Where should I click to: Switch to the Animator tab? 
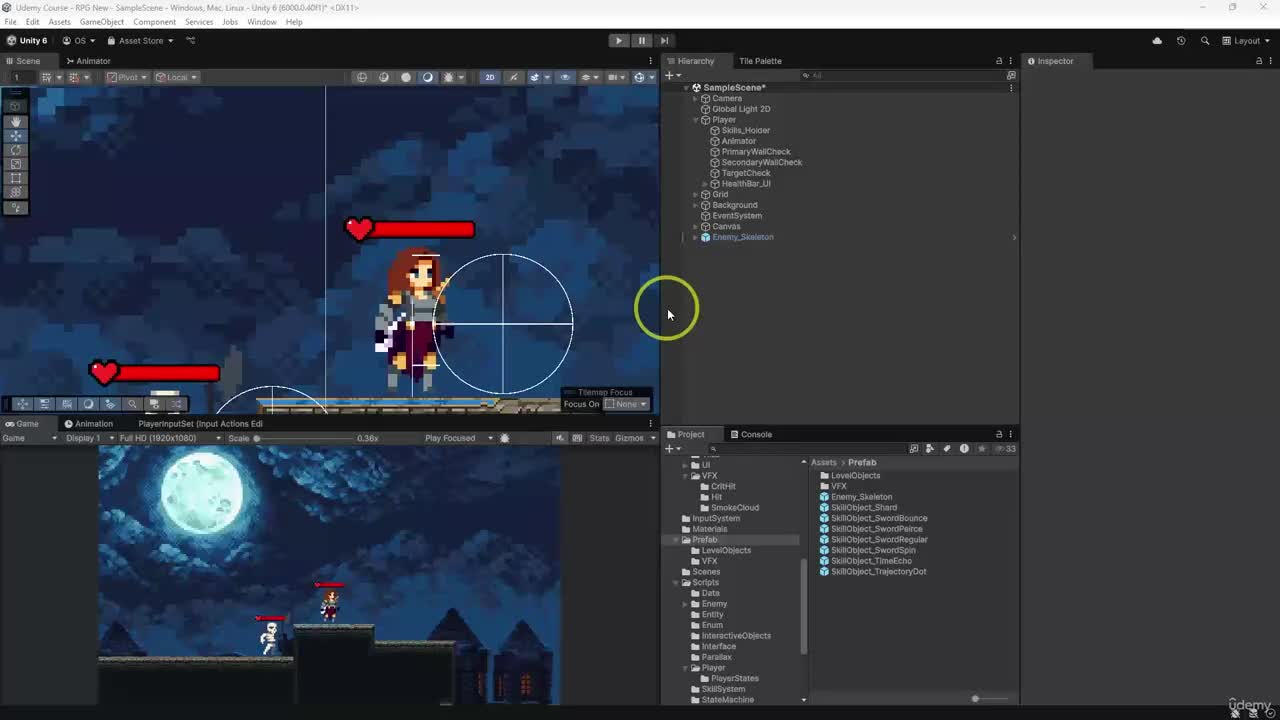pyautogui.click(x=88, y=61)
